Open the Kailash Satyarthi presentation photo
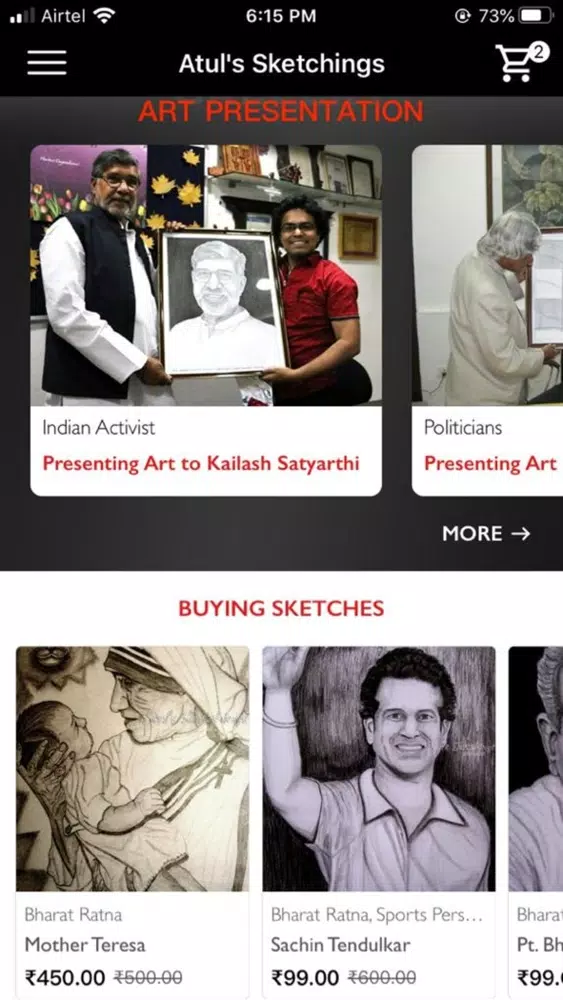The height and width of the screenshot is (1000, 563). (x=206, y=275)
